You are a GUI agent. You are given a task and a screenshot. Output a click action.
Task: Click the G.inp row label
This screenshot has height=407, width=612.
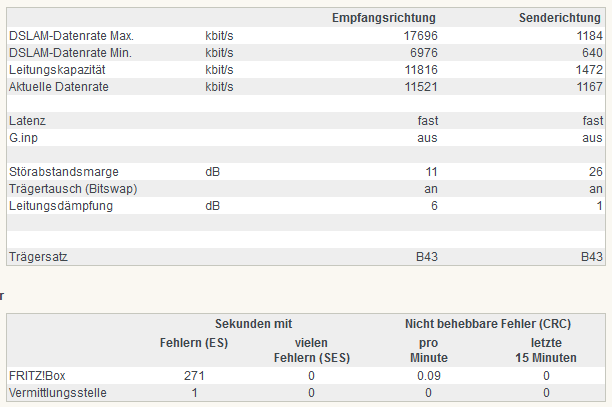pyautogui.click(x=23, y=138)
